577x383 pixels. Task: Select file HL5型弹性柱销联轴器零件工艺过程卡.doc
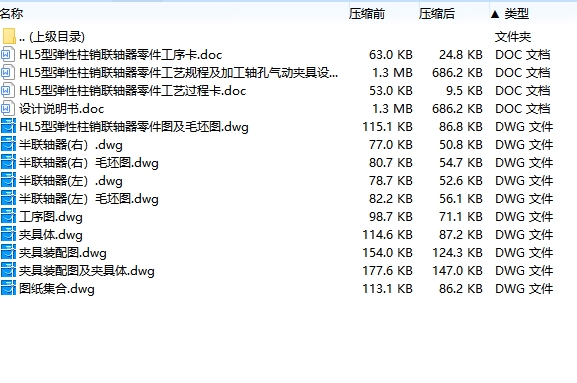(132, 91)
